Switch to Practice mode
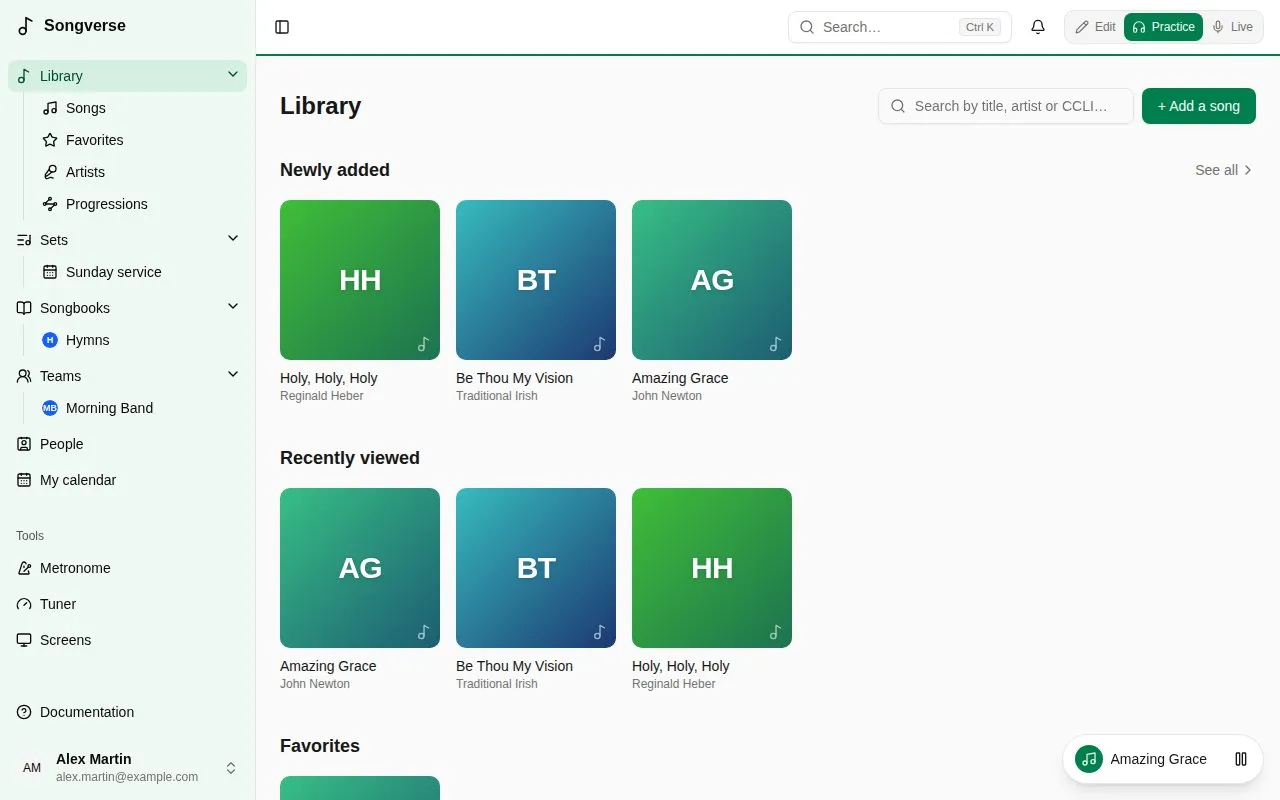 1163,27
